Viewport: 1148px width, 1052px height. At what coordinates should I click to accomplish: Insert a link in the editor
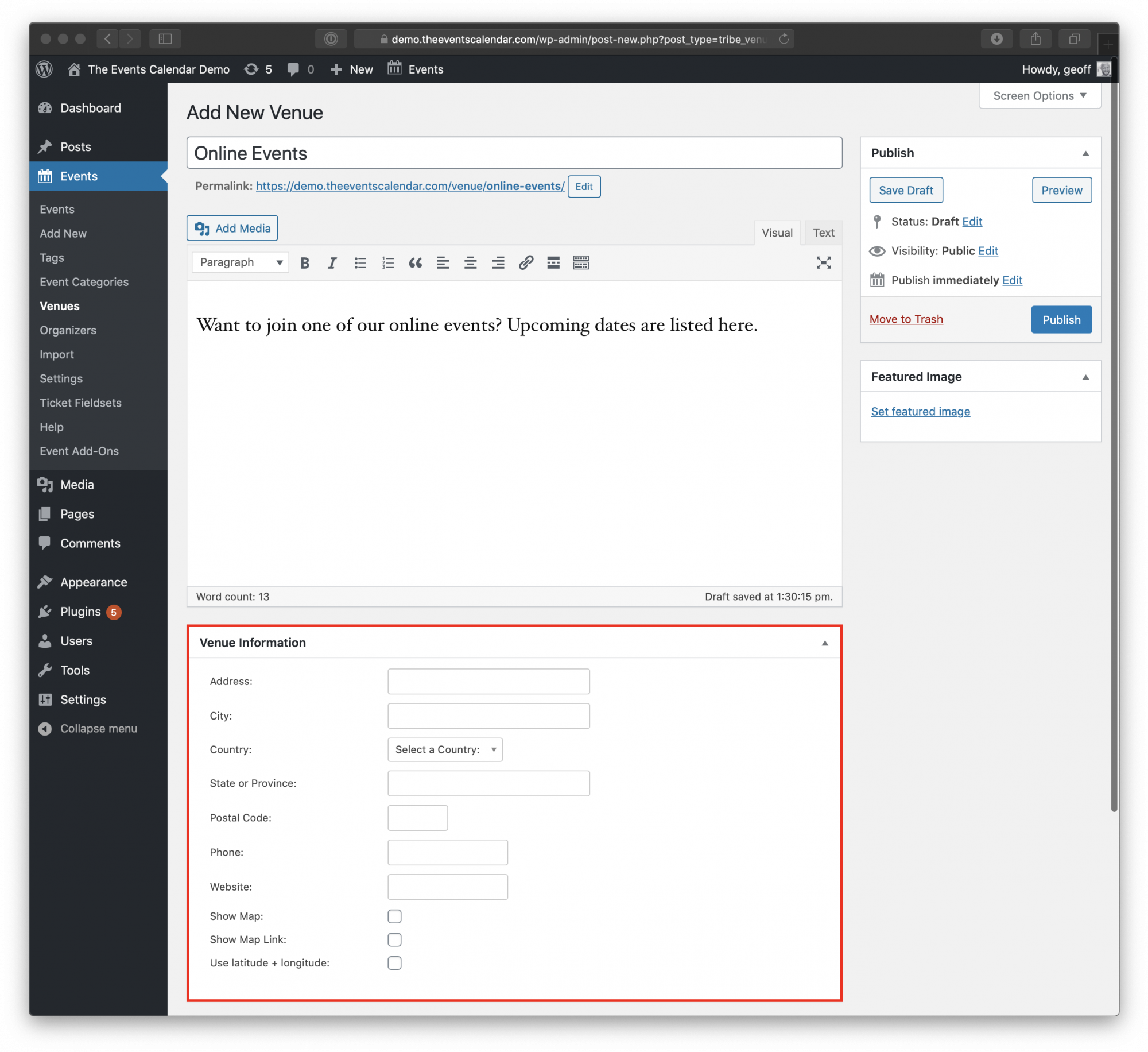click(x=525, y=262)
